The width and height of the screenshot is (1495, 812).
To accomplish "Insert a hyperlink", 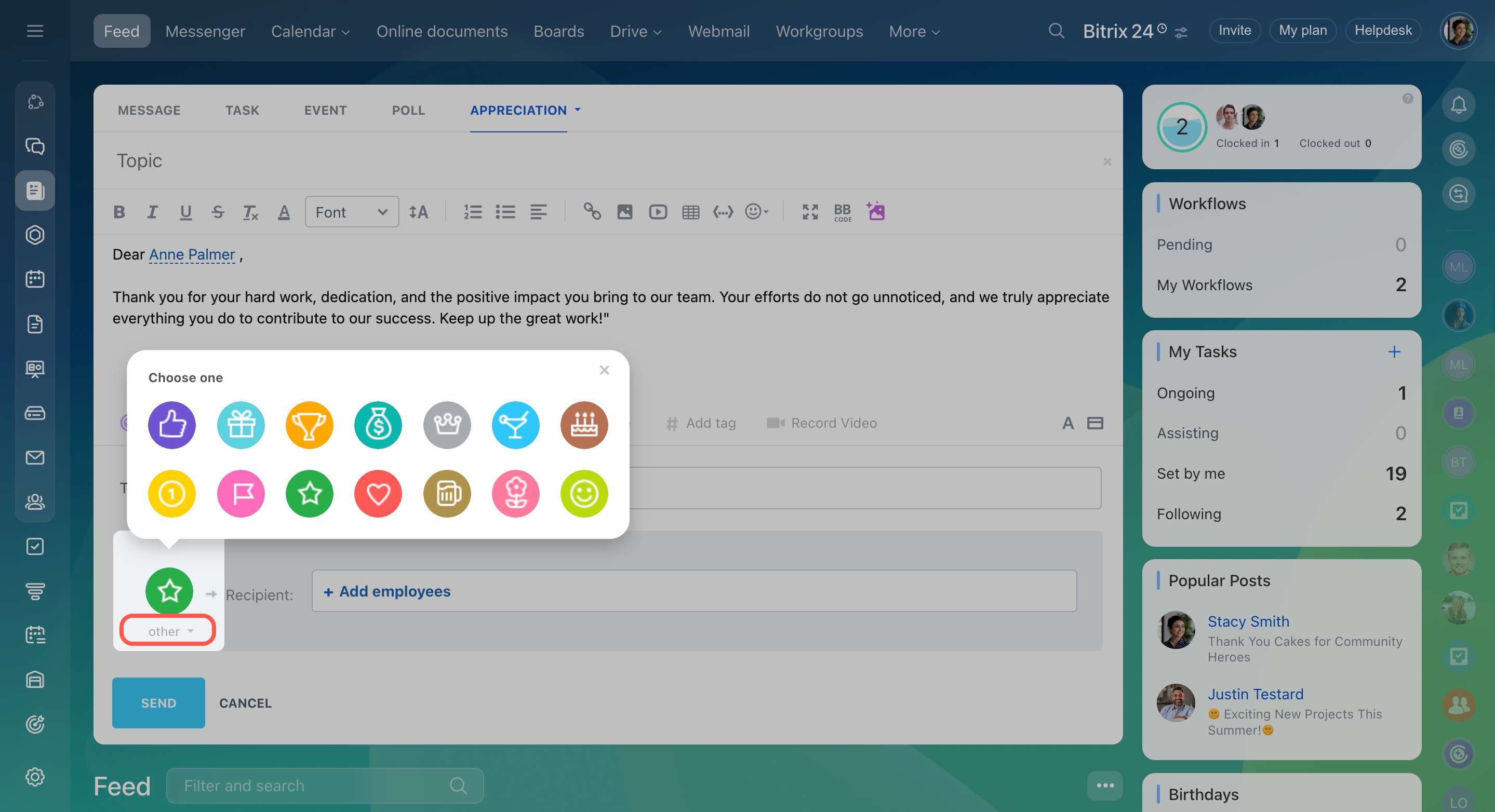I will [592, 211].
